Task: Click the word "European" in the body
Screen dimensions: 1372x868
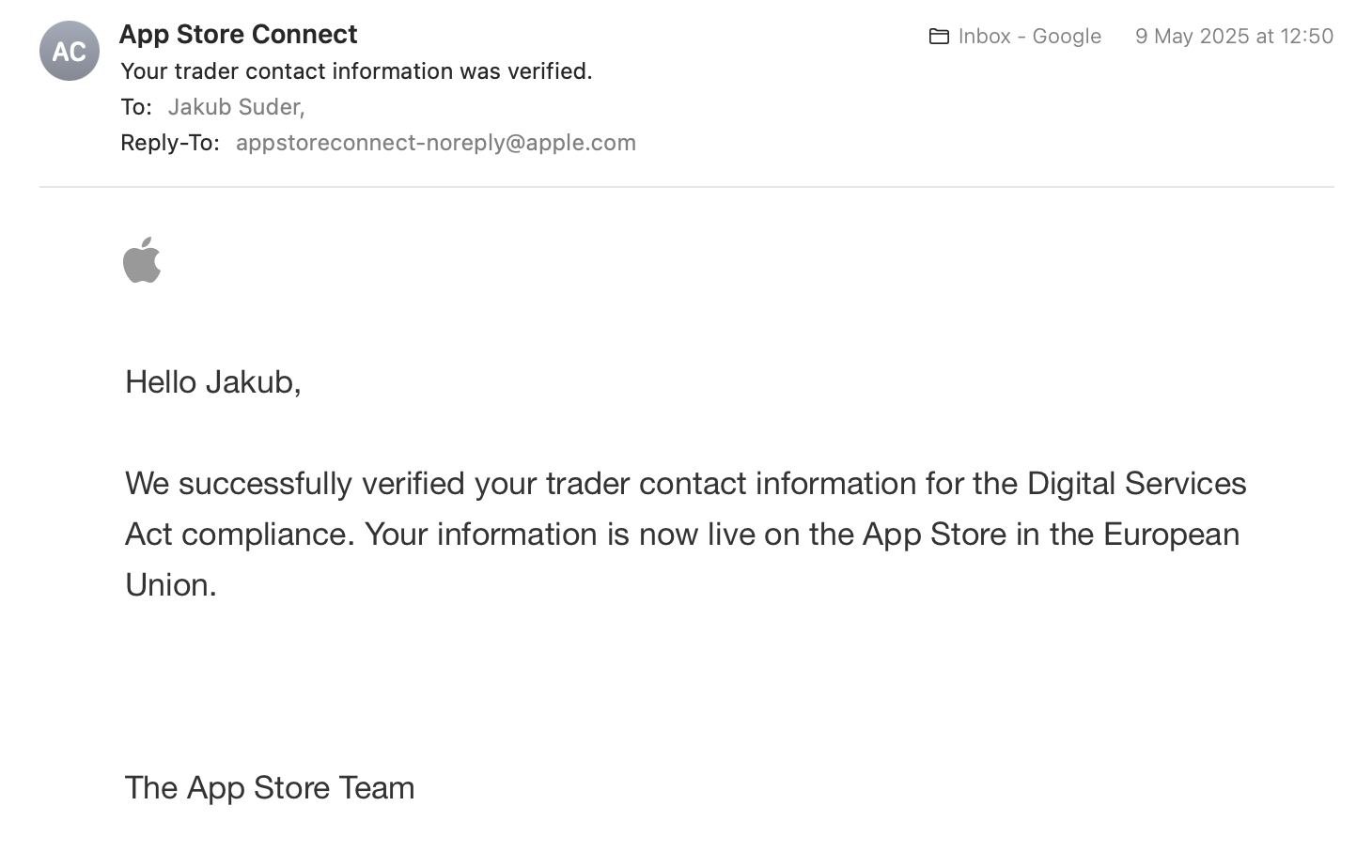Action: [1171, 535]
